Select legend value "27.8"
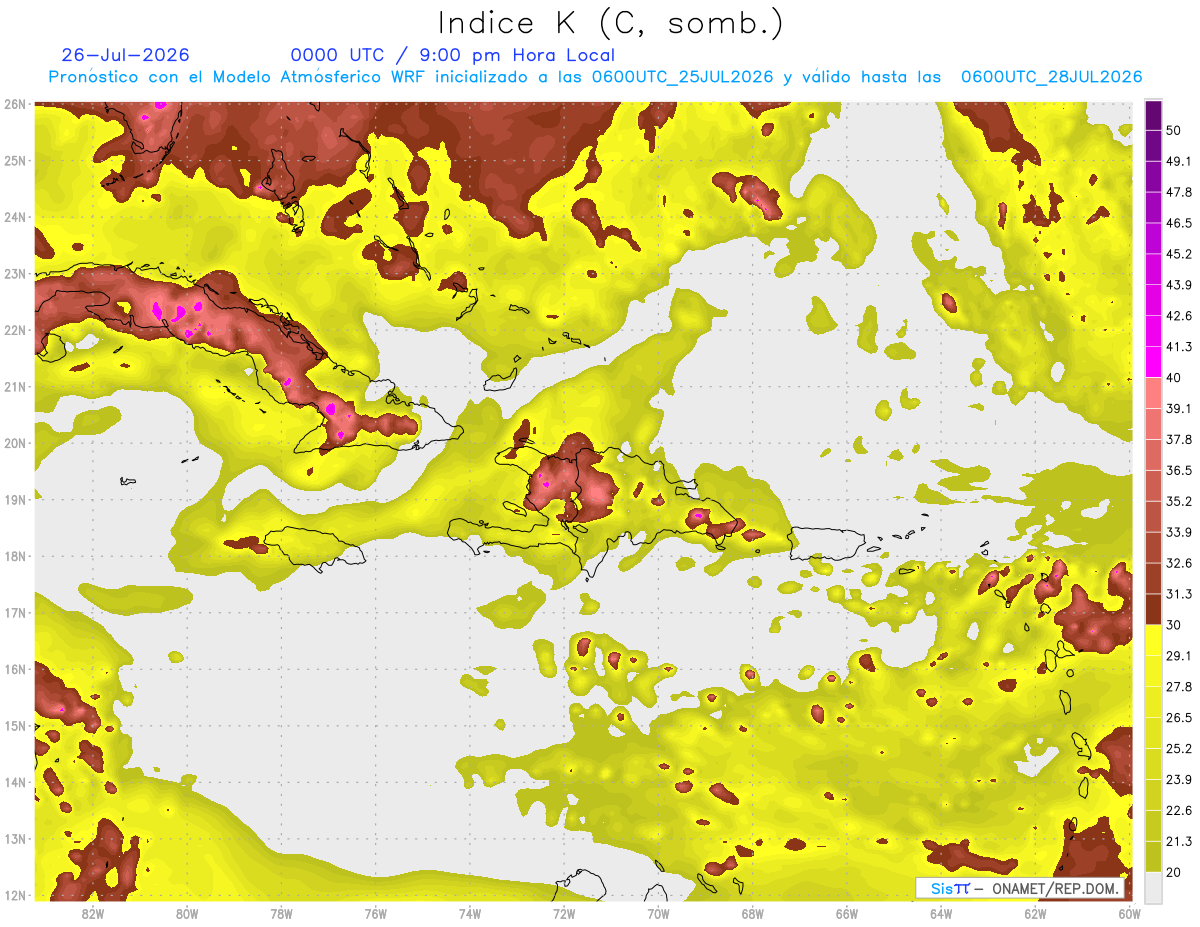The image size is (1200, 927). [x=1179, y=687]
